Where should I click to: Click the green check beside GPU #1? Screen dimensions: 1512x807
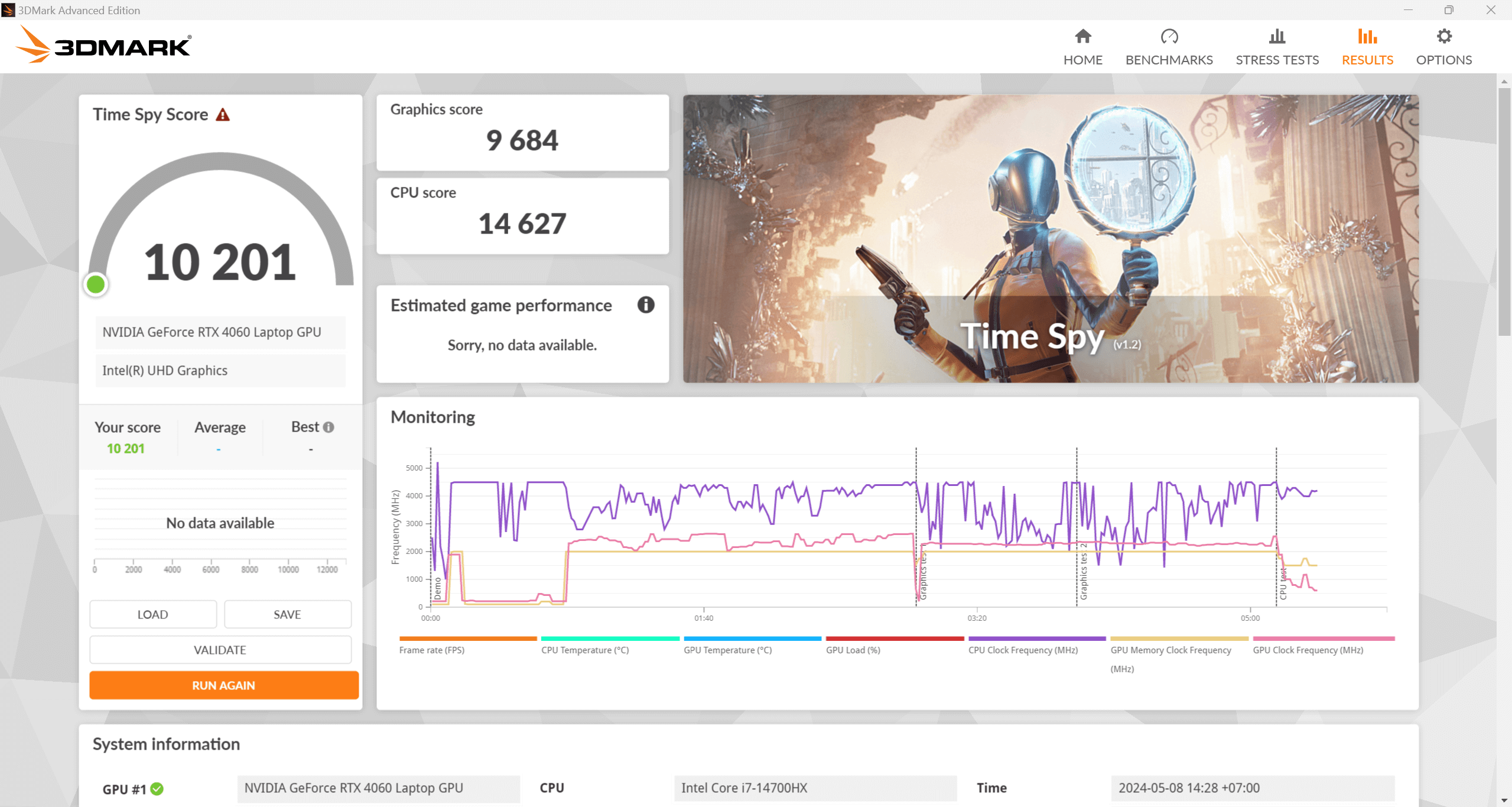[x=157, y=789]
